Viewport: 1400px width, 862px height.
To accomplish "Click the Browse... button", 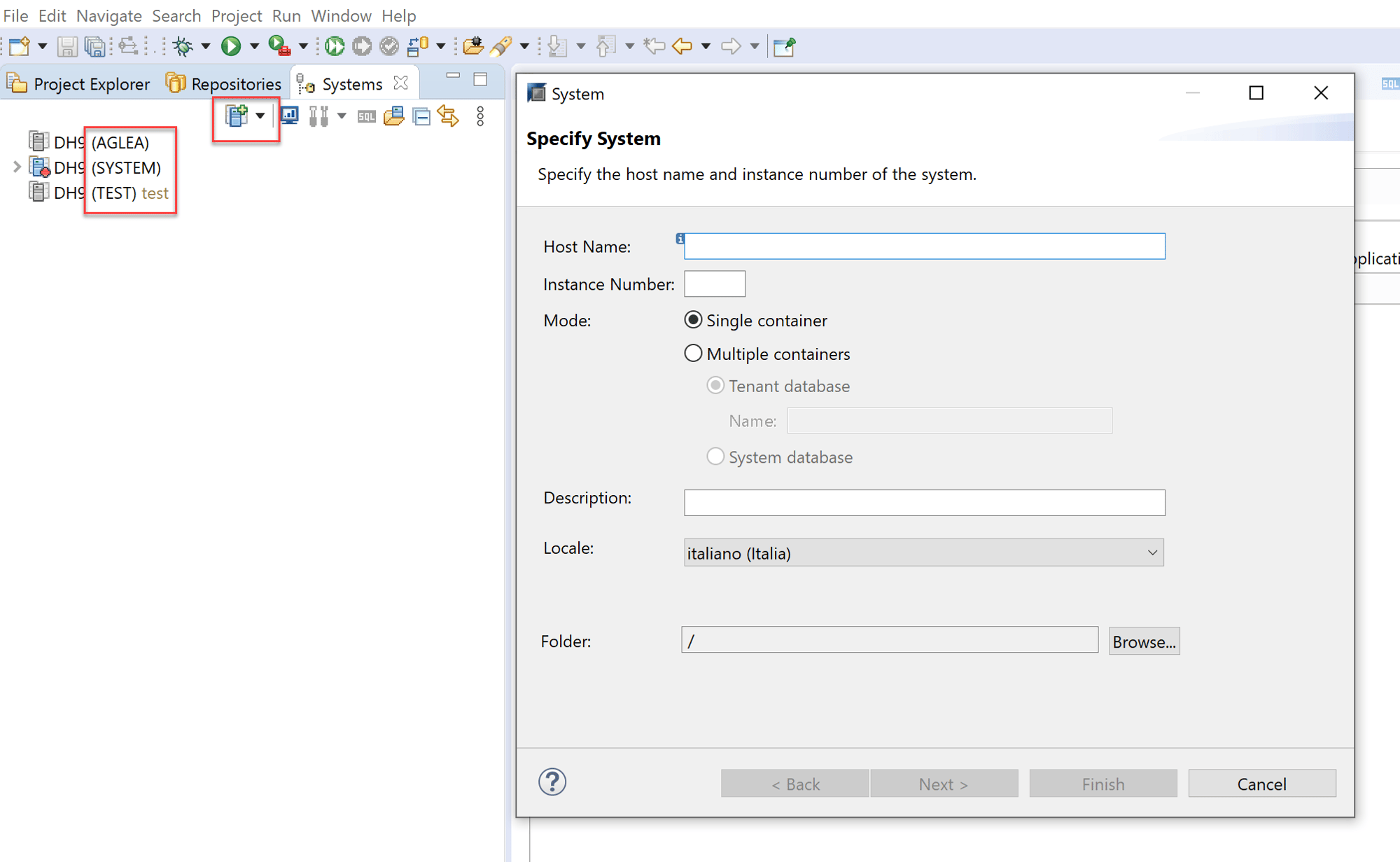I will coord(1144,641).
